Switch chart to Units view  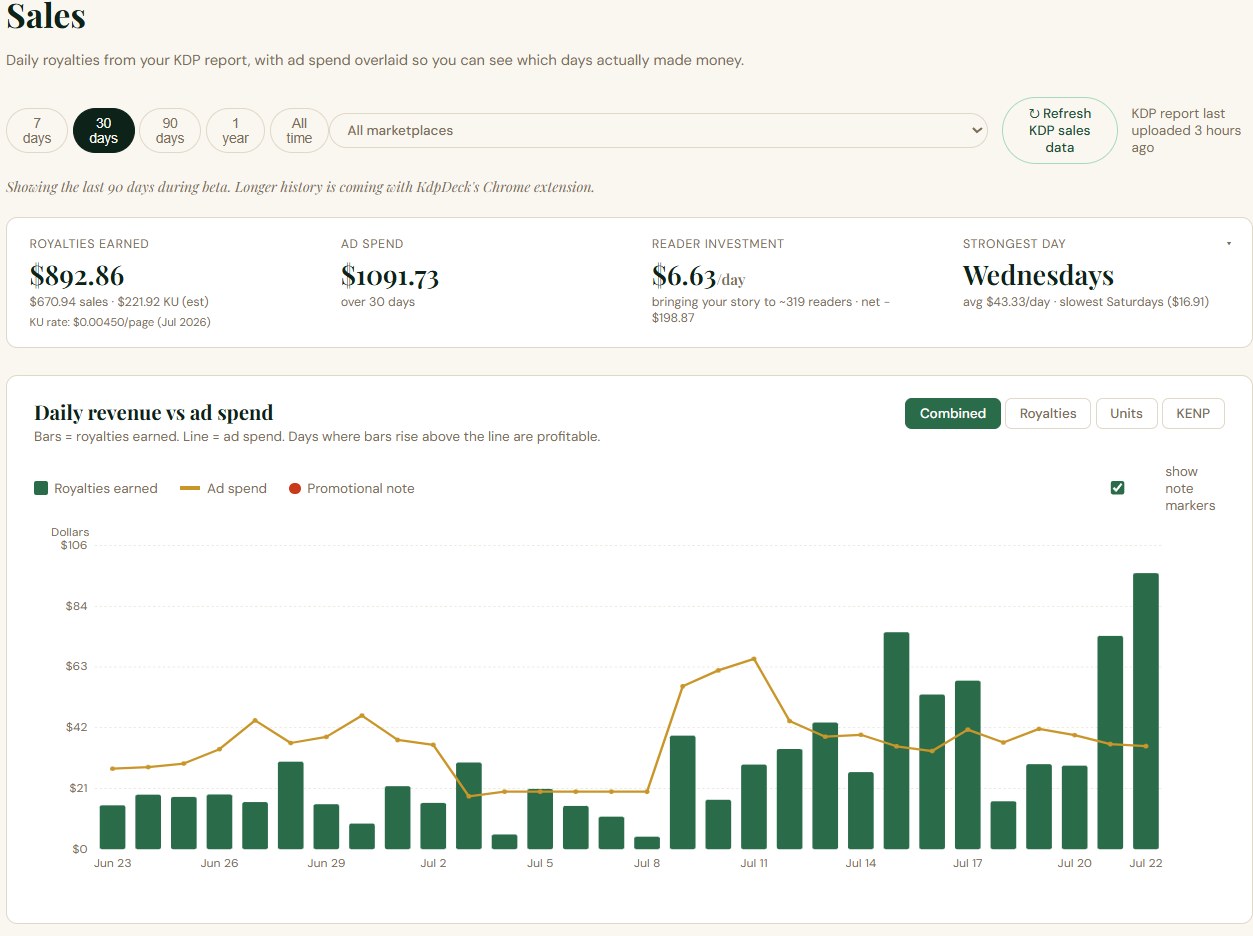[x=1126, y=413]
